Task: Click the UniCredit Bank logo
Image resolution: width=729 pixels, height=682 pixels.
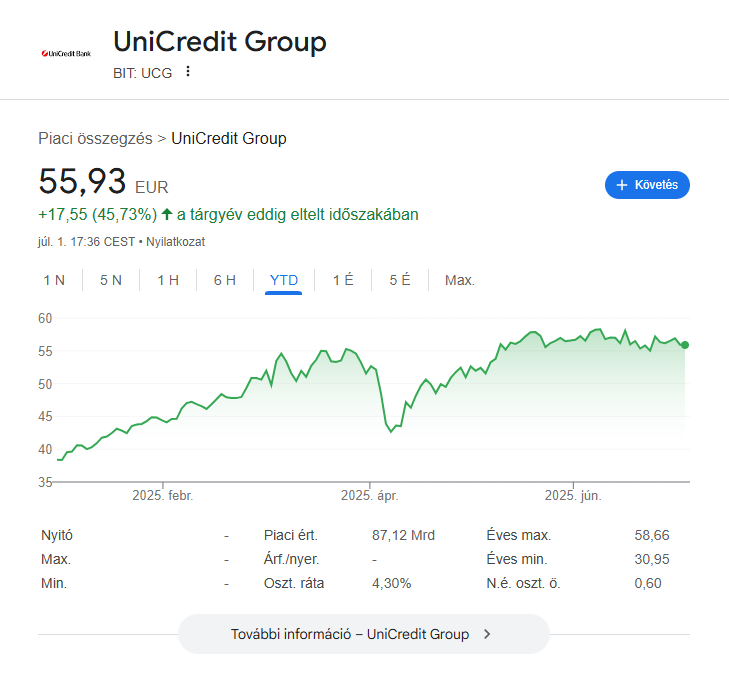Action: click(66, 53)
